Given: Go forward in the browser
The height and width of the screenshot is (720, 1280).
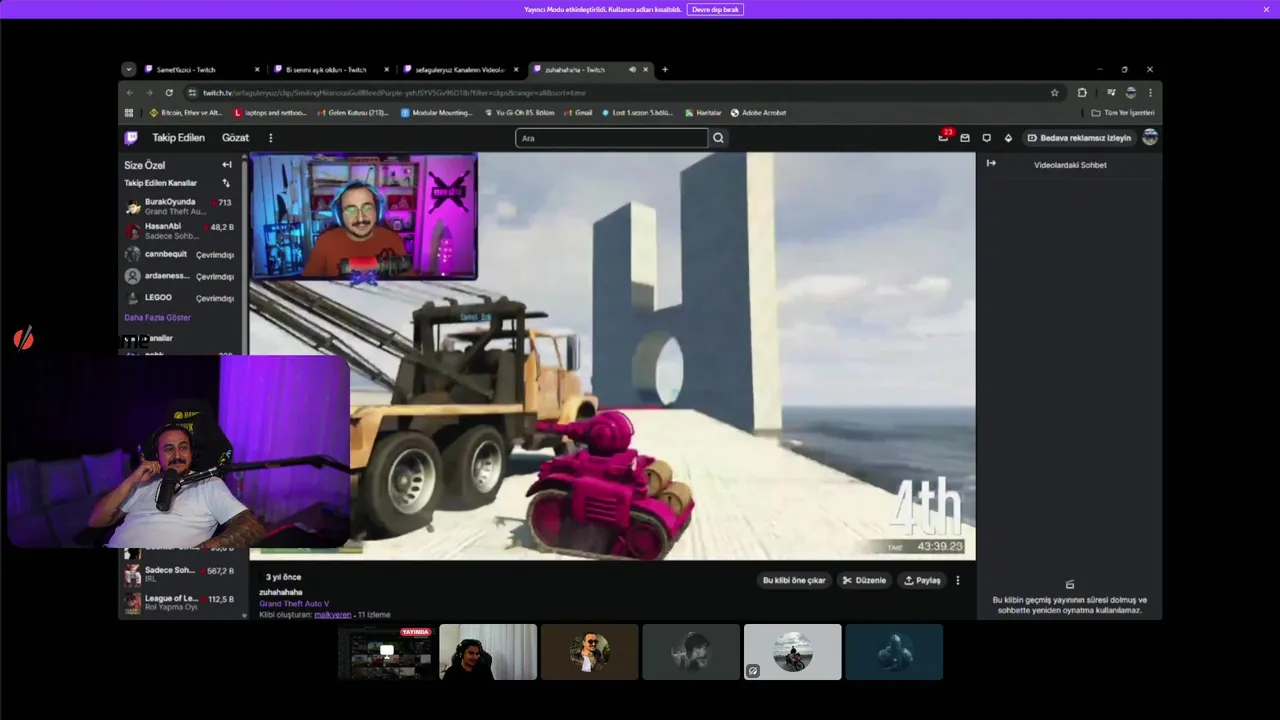Looking at the screenshot, I should 149,93.
